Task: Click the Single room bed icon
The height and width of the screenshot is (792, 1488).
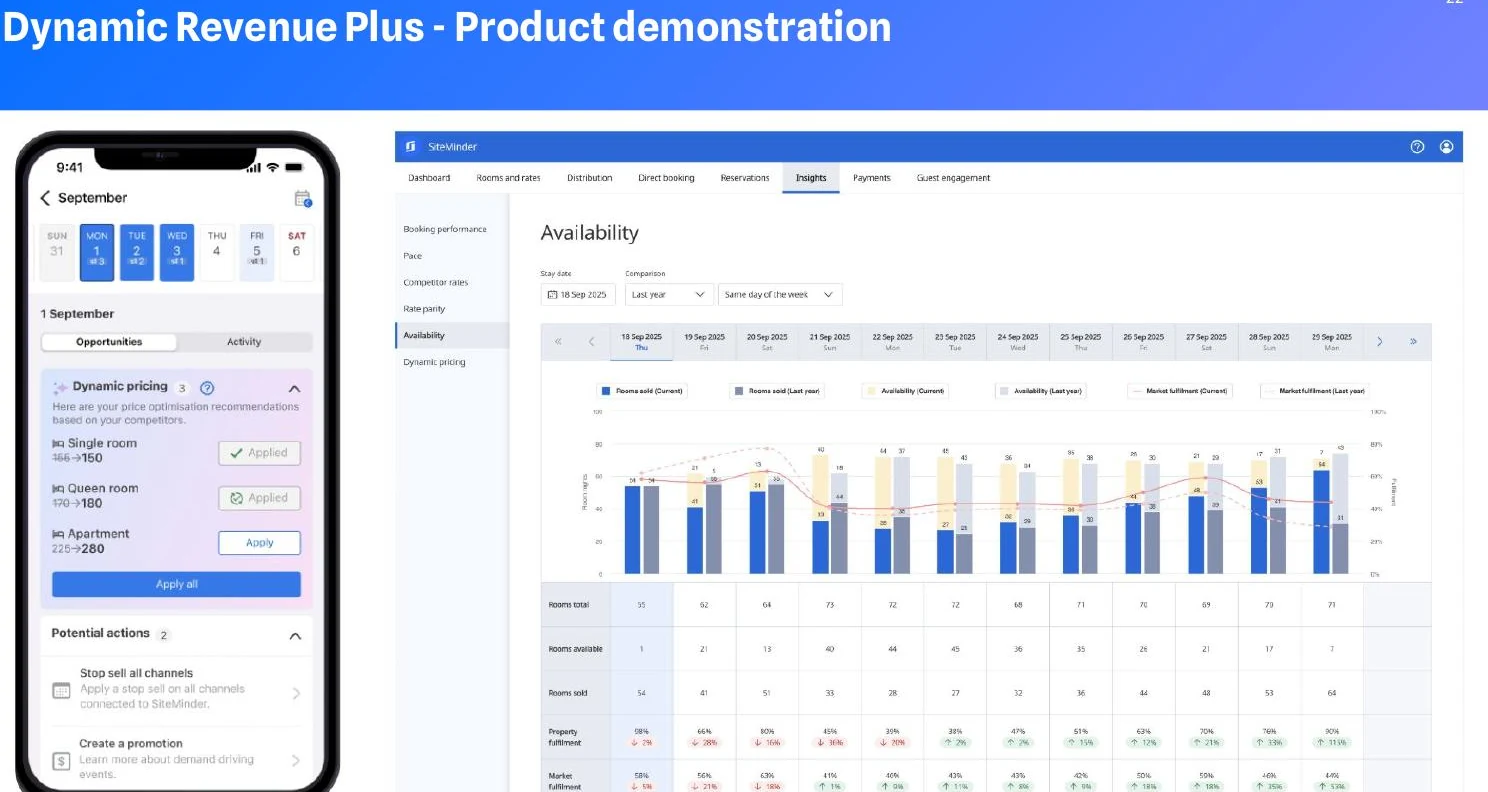Action: coord(58,443)
